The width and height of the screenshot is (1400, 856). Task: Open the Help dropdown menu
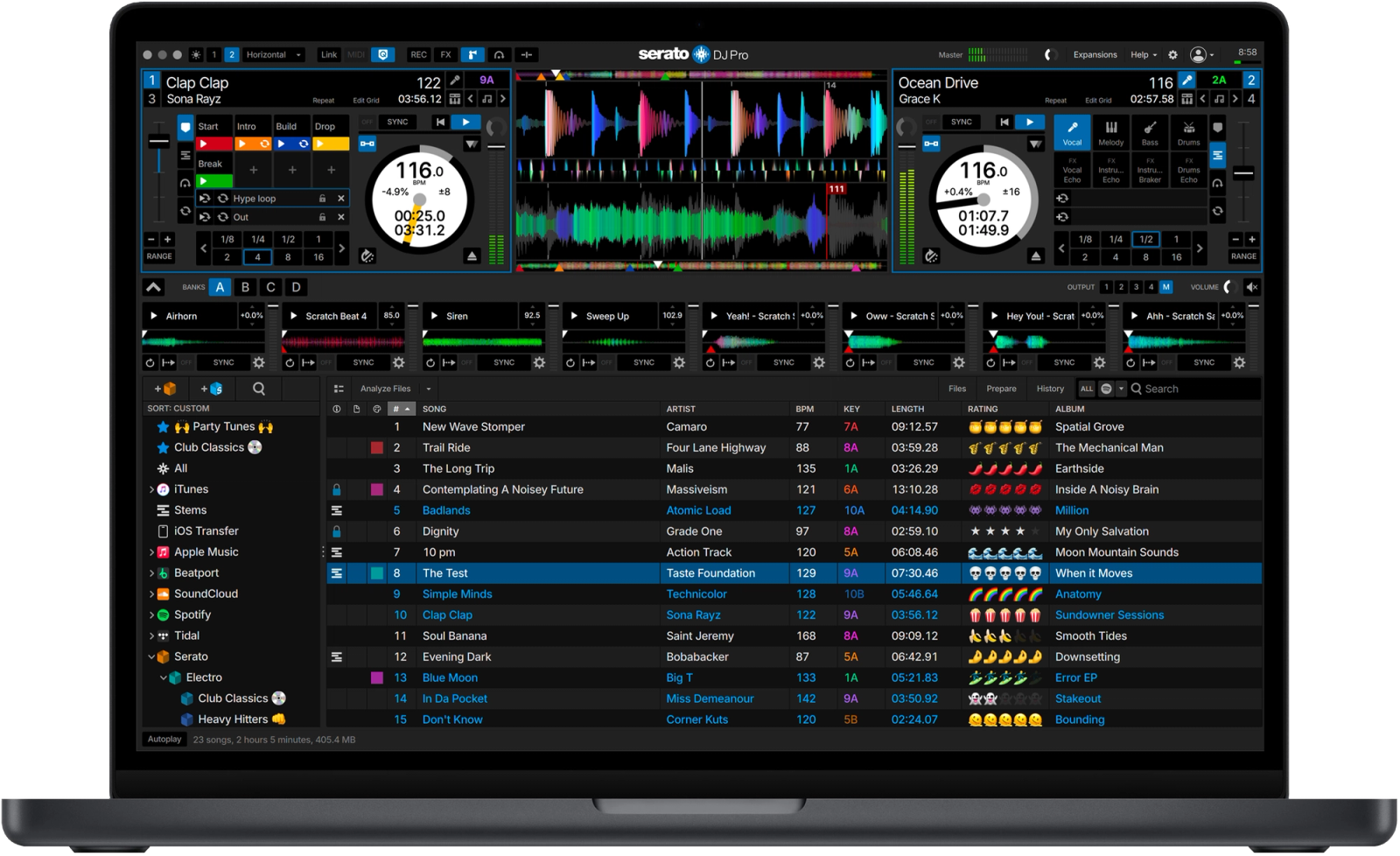tap(1144, 54)
